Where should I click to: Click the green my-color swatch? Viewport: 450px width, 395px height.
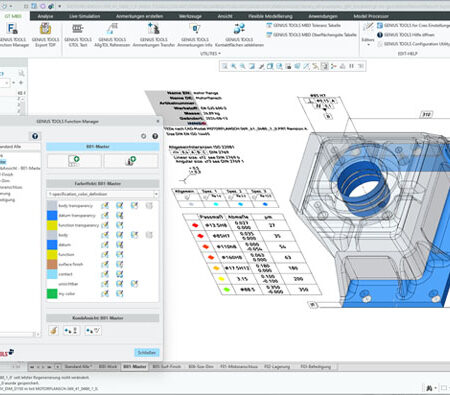coord(52,294)
